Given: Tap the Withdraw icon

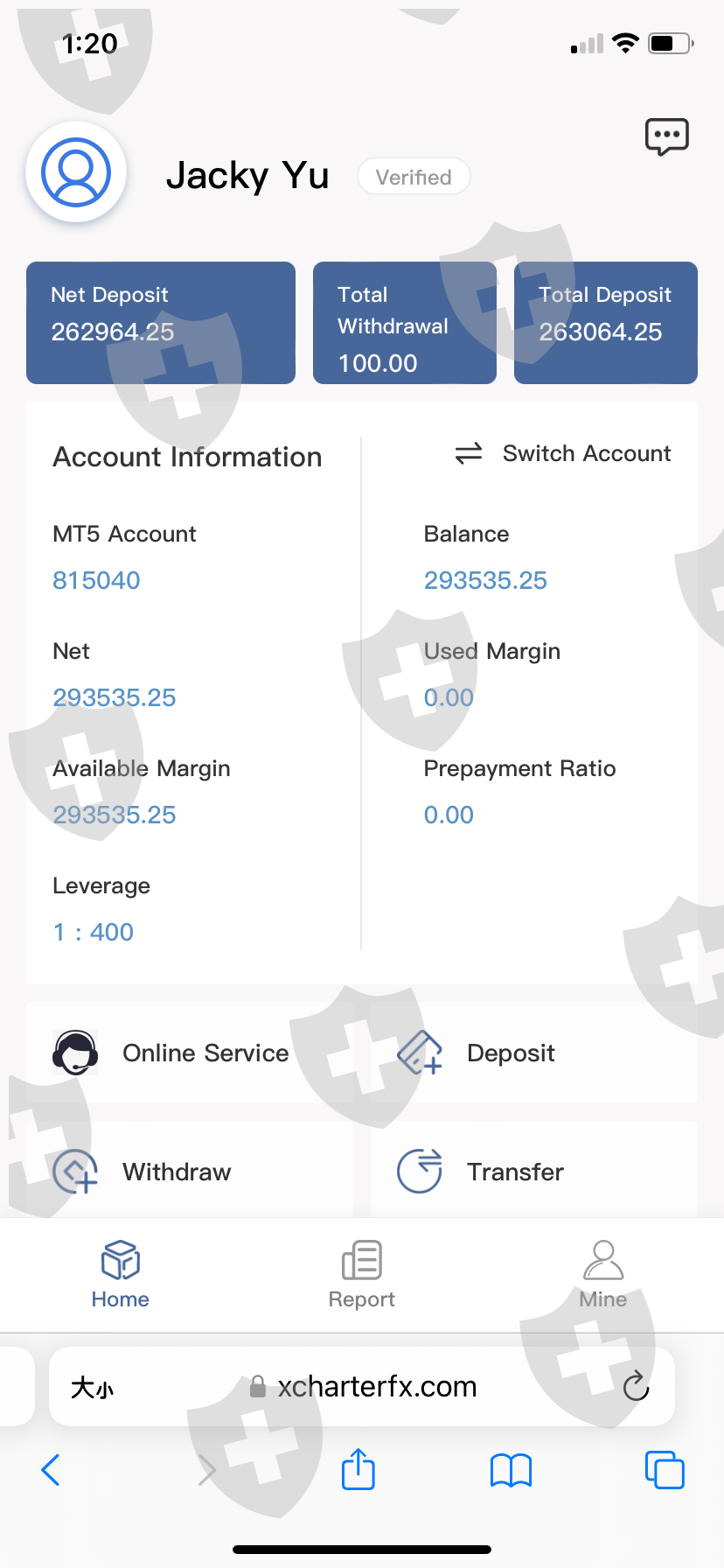Looking at the screenshot, I should coord(75,1172).
